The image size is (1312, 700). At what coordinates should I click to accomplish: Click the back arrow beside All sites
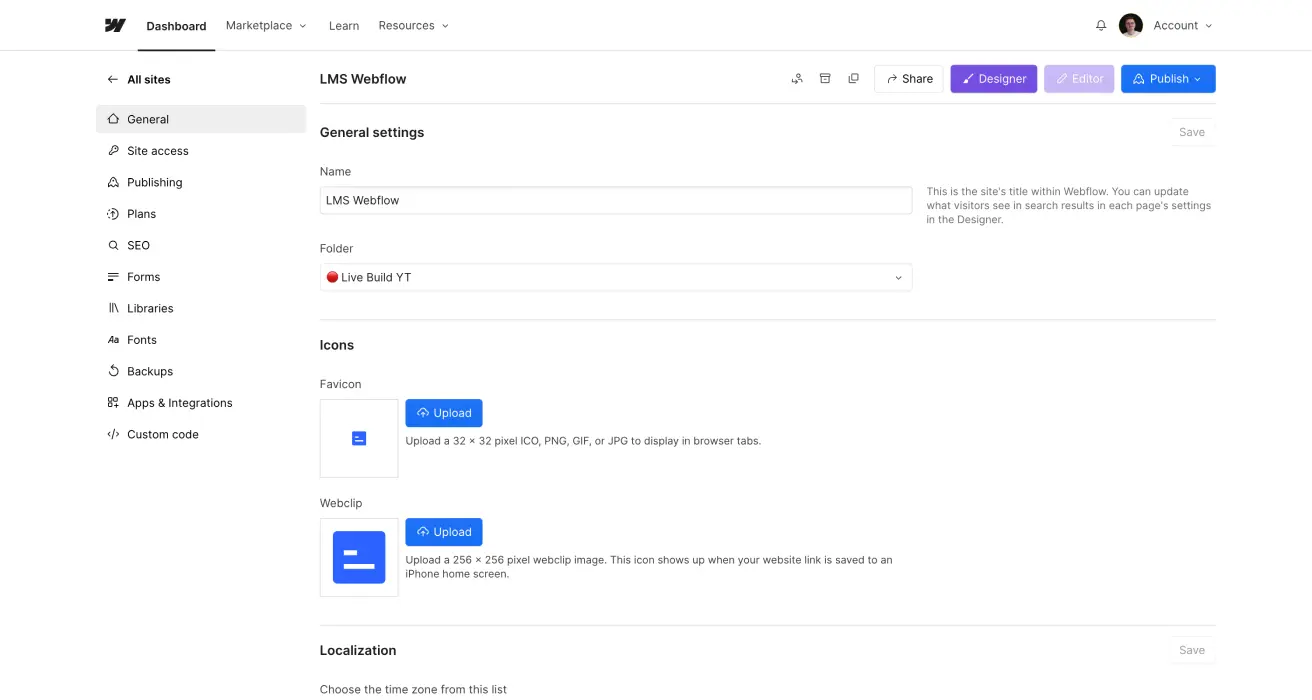point(112,79)
